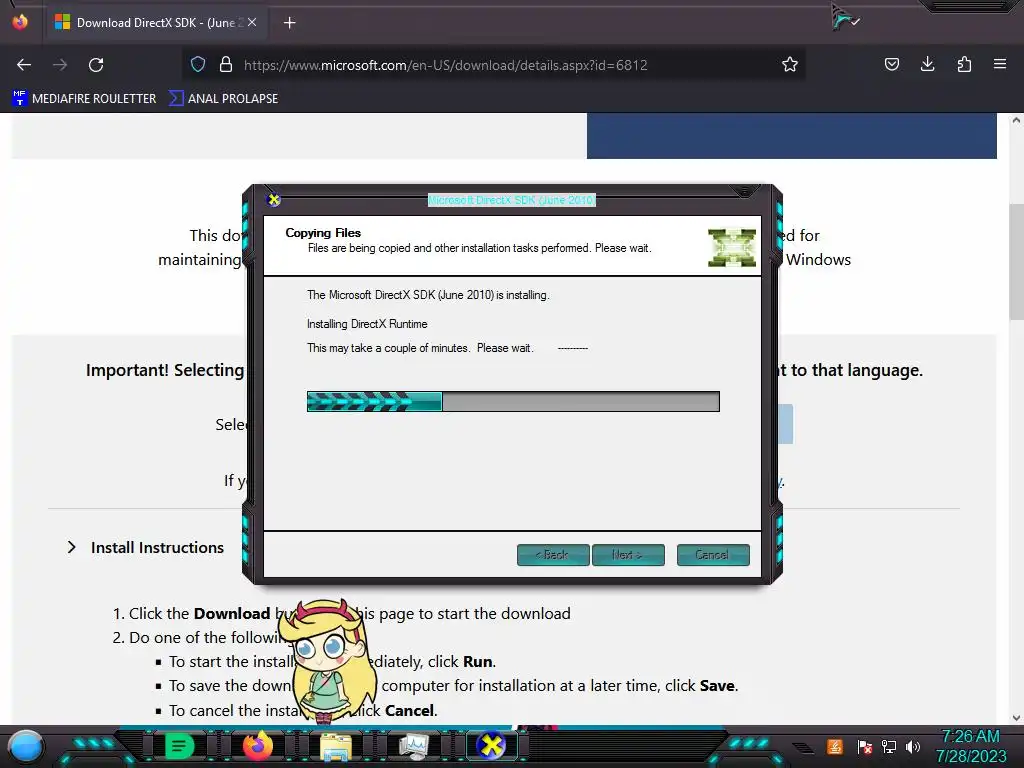Image resolution: width=1024 pixels, height=768 pixels.
Task: Open tracking protection shield info
Action: (198, 65)
